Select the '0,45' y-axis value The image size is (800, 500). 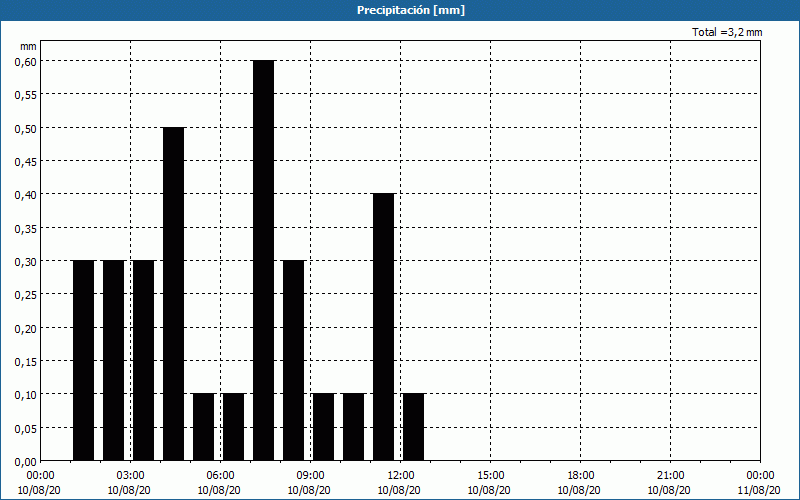click(25, 161)
